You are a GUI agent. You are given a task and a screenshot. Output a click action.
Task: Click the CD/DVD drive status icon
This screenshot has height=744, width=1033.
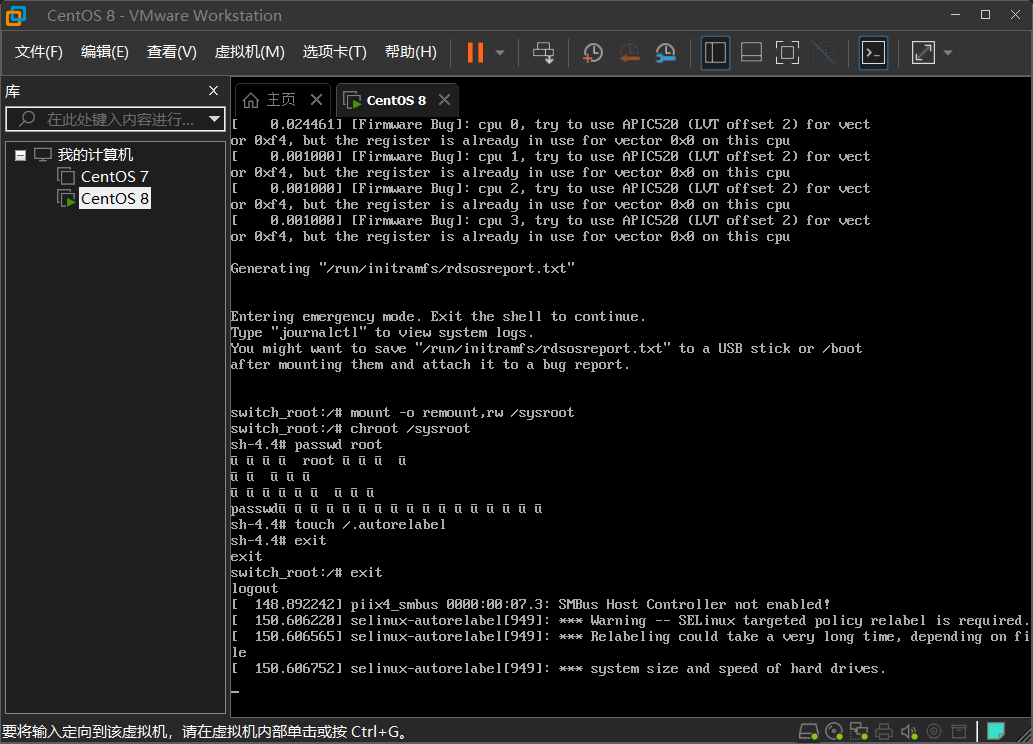pyautogui.click(x=834, y=731)
